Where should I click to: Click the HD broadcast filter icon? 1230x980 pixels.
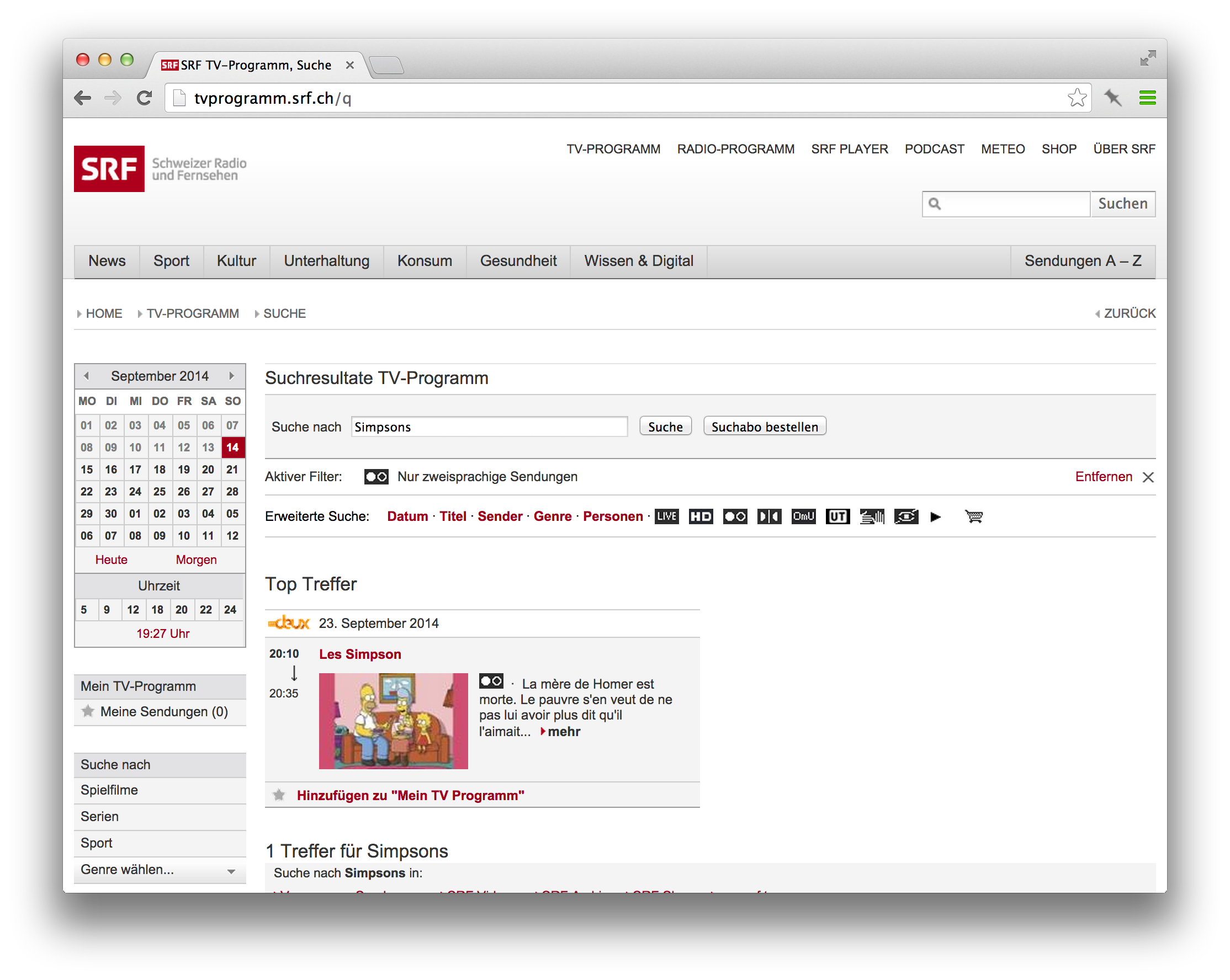699,516
